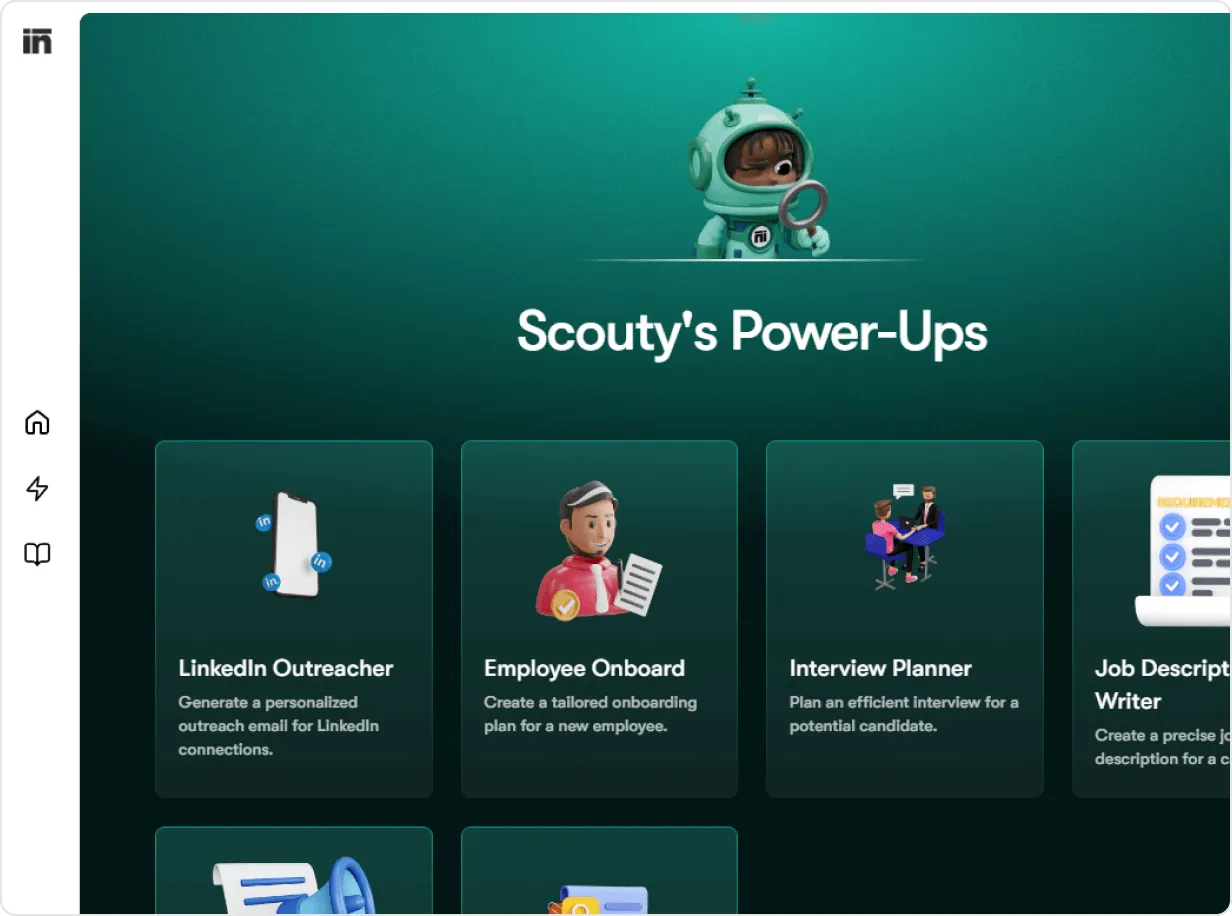Click the phone illustration on LinkedIn Outreacher

[294, 545]
